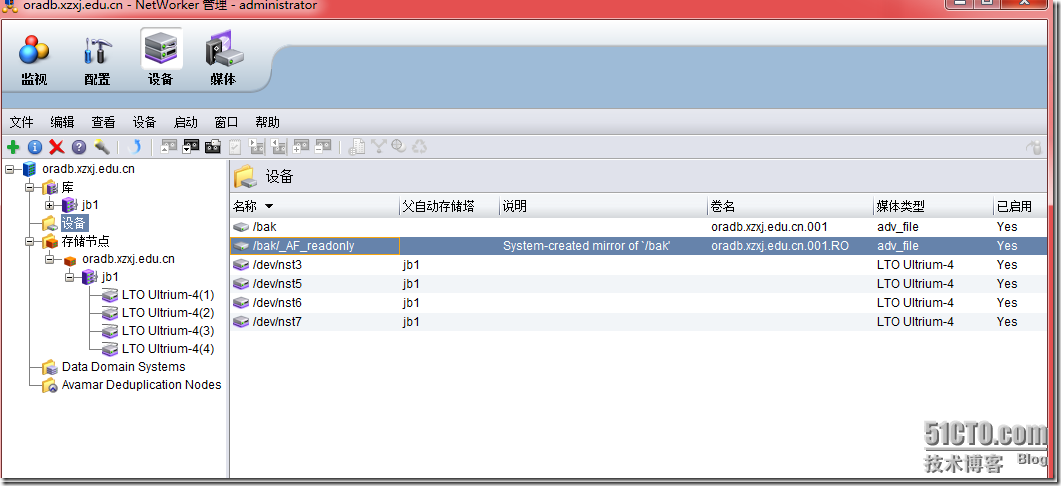The width and height of the screenshot is (1061, 486).
Task: Select the /dev/nst6 device row
Action: [639, 303]
